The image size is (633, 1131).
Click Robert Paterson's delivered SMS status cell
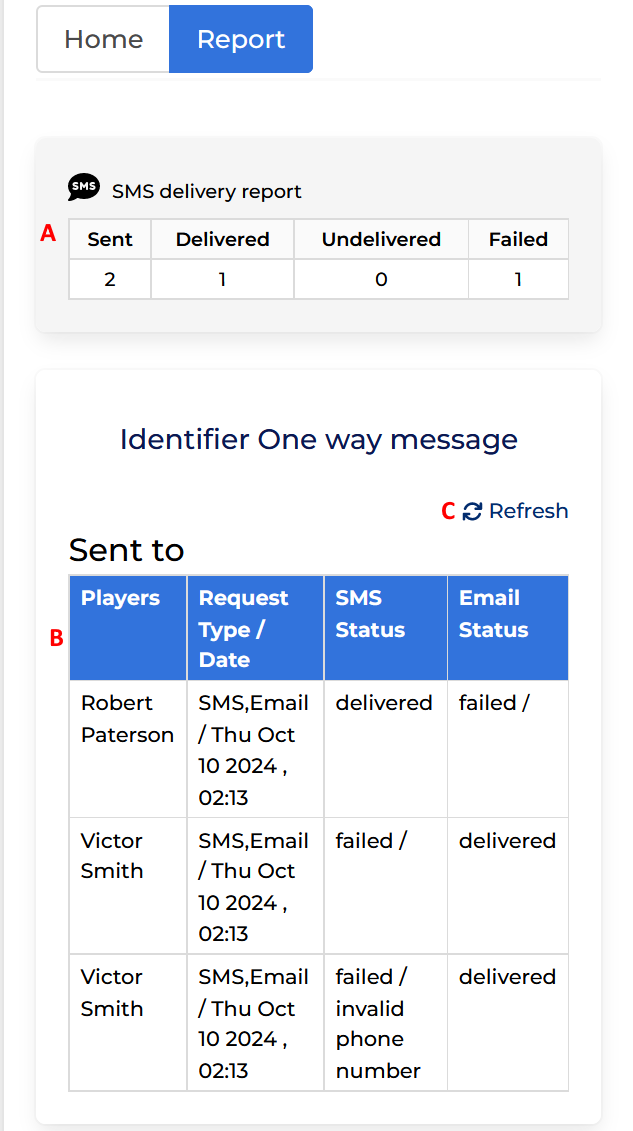click(x=386, y=749)
